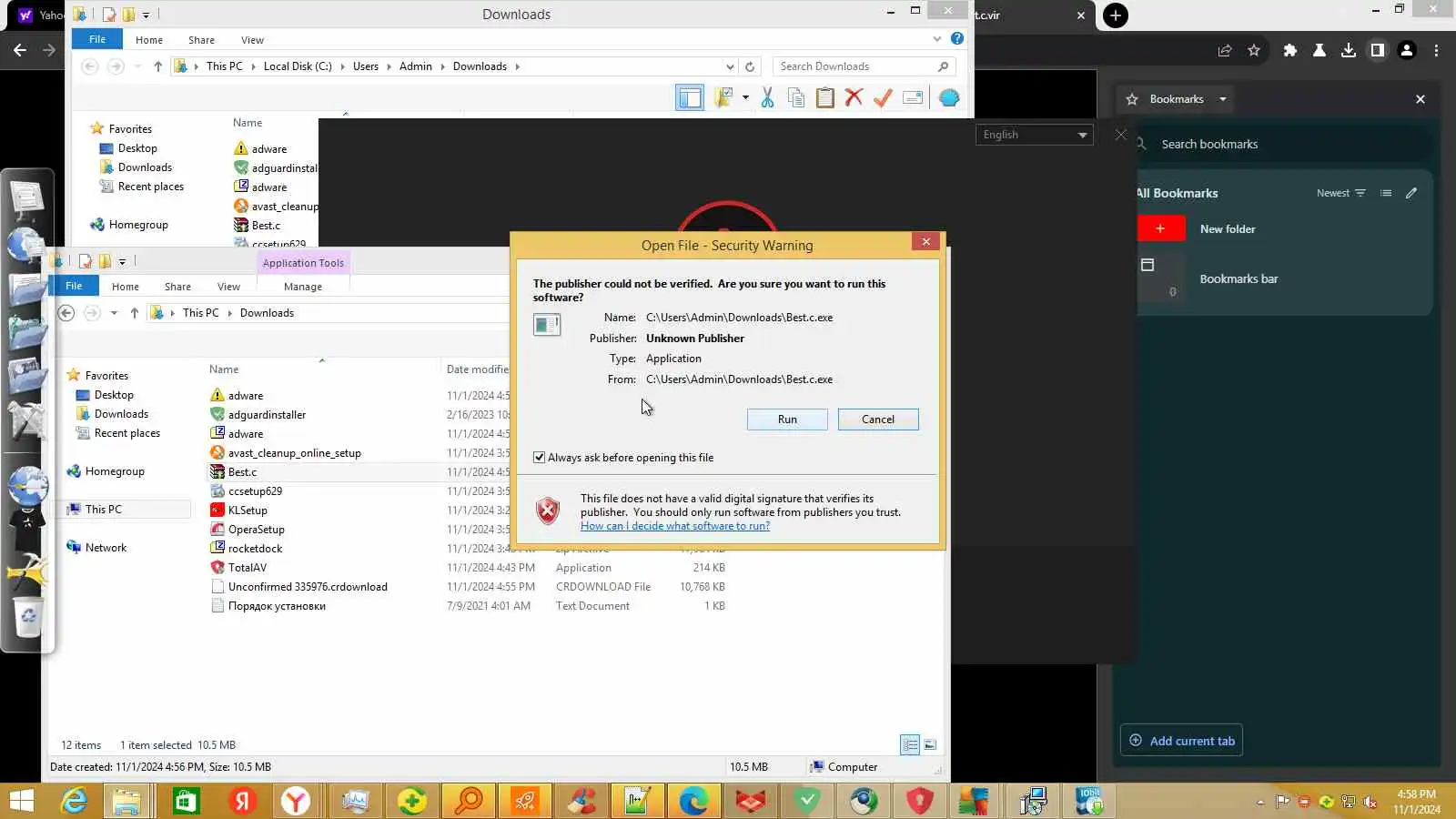
Task: Select the TotalAV file in front Explorer
Action: [x=248, y=568]
